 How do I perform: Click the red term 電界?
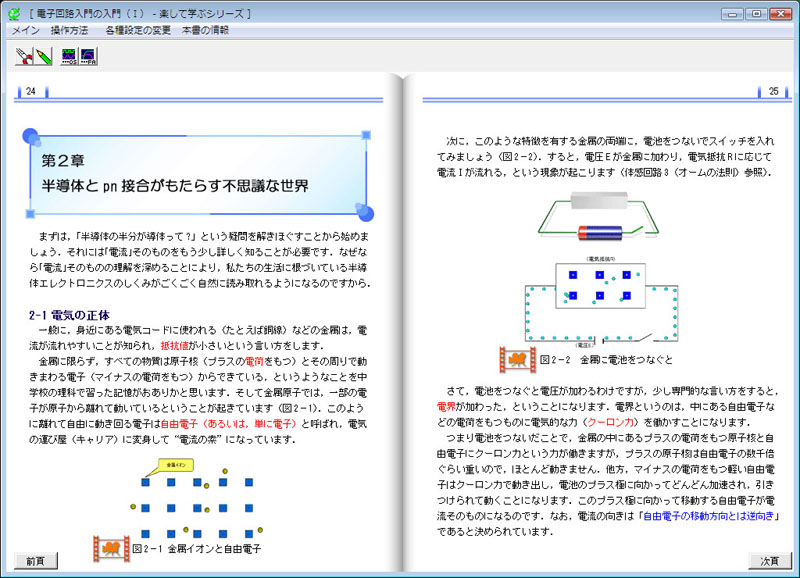[x=446, y=407]
